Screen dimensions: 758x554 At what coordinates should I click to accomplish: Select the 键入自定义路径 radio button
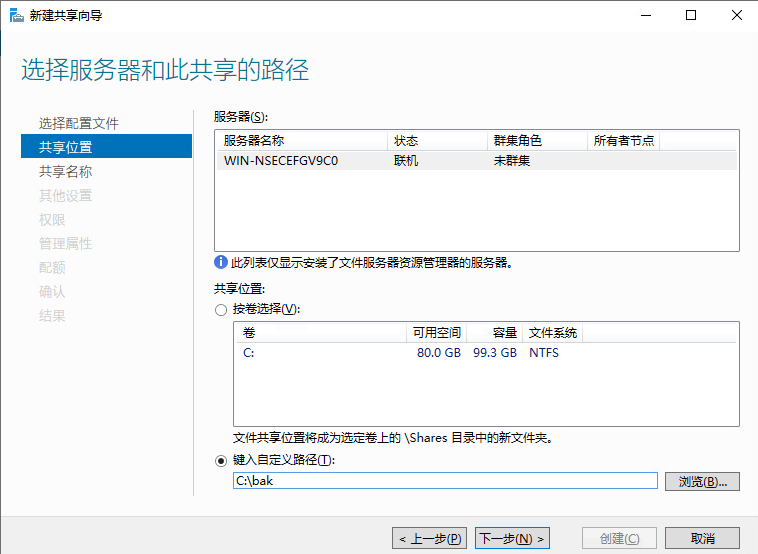point(221,460)
